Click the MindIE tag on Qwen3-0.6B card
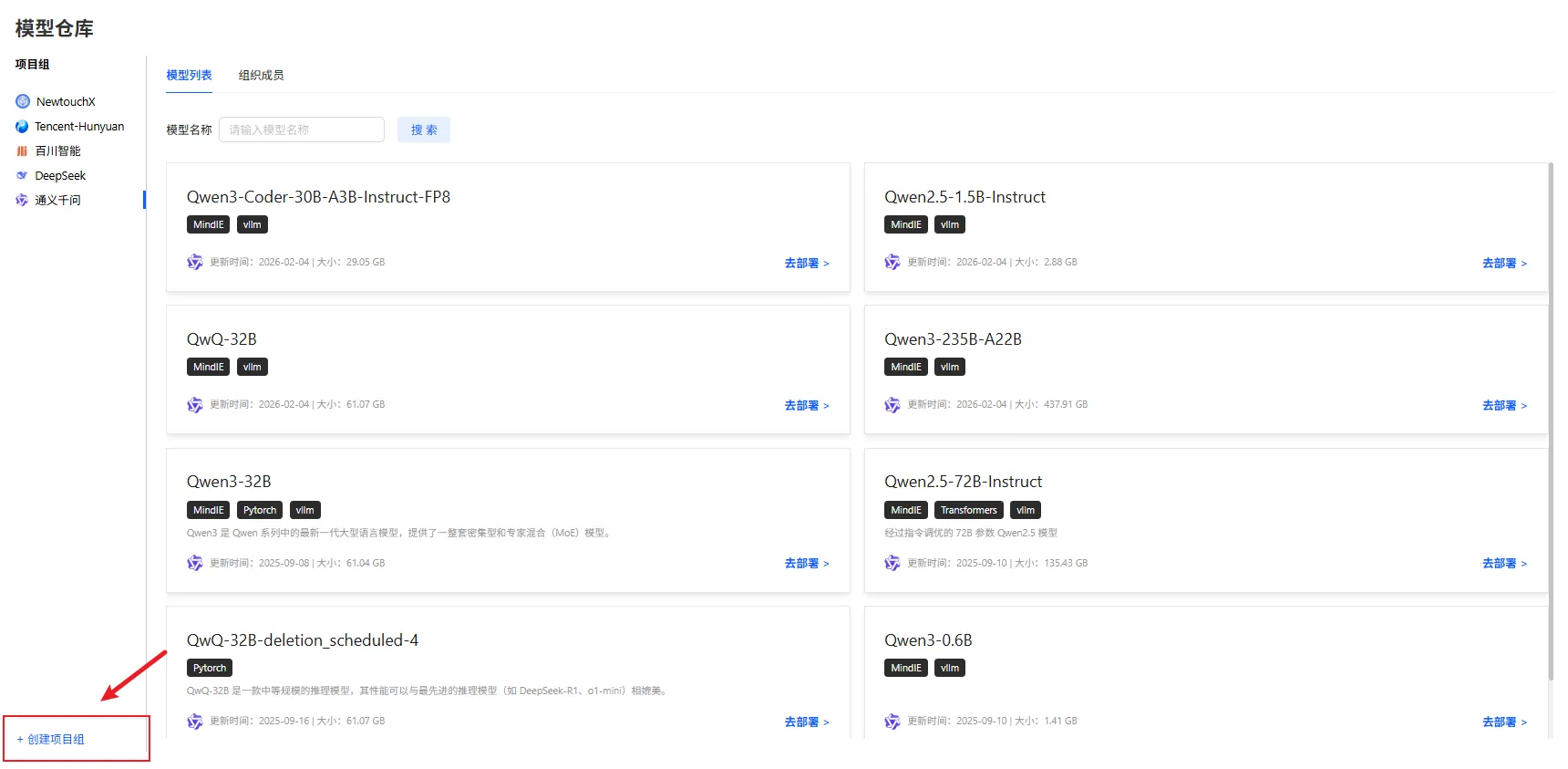The width and height of the screenshot is (1568, 769). 906,668
